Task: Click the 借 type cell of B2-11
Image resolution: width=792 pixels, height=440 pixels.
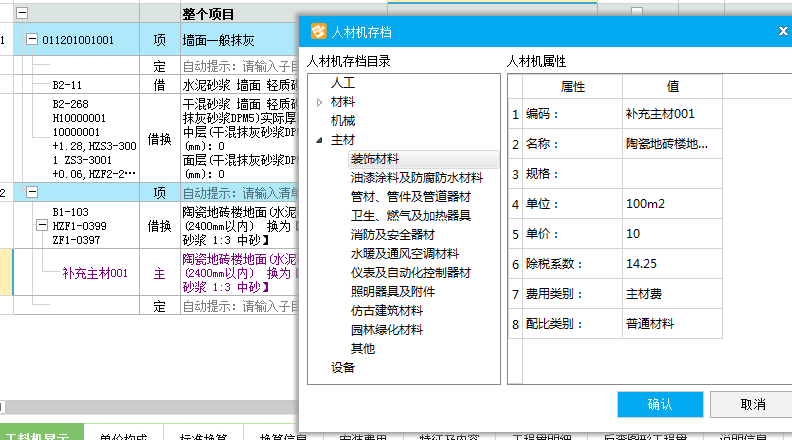Action: tap(160, 85)
